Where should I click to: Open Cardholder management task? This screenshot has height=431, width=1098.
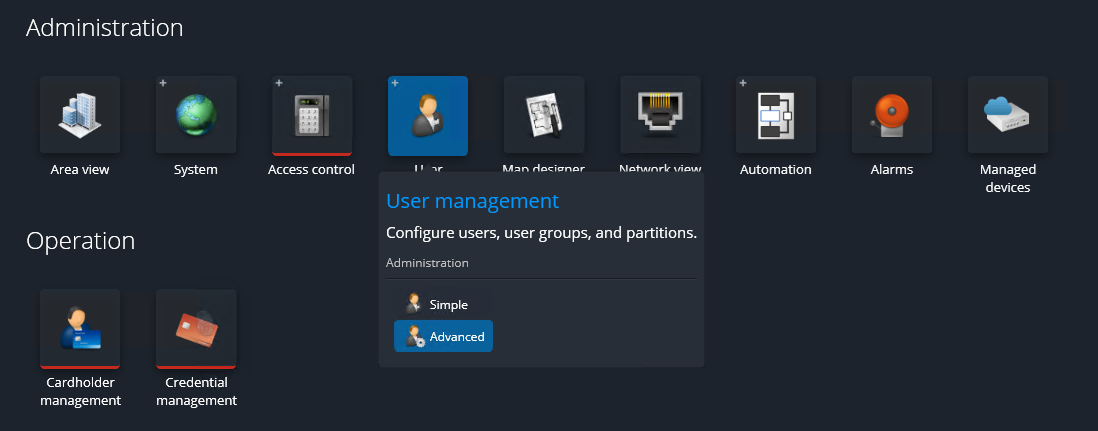tap(80, 328)
